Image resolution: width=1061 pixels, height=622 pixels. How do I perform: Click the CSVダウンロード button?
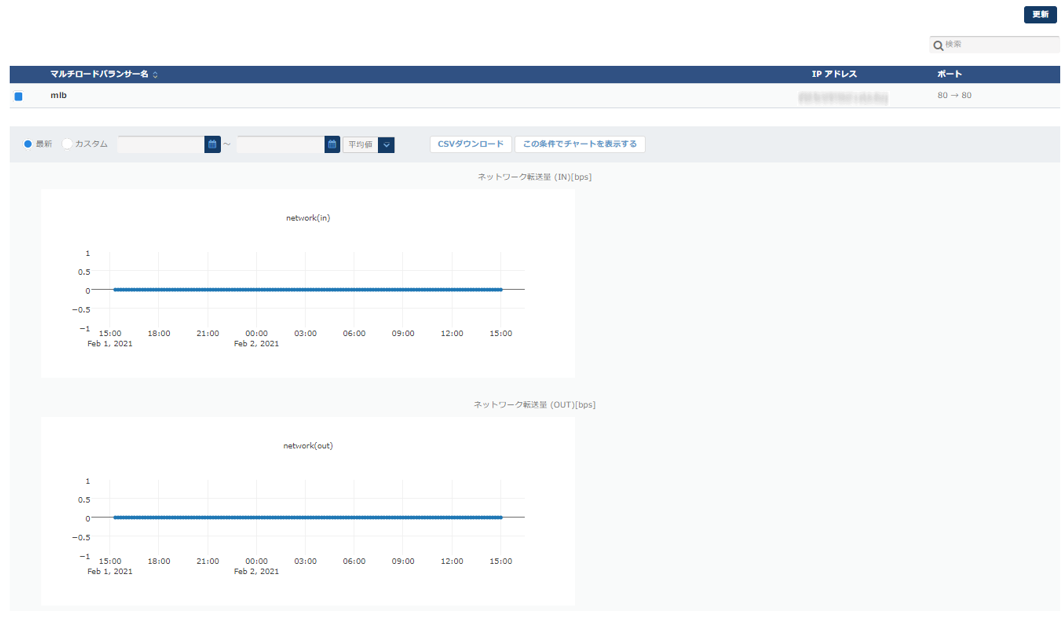(x=471, y=144)
